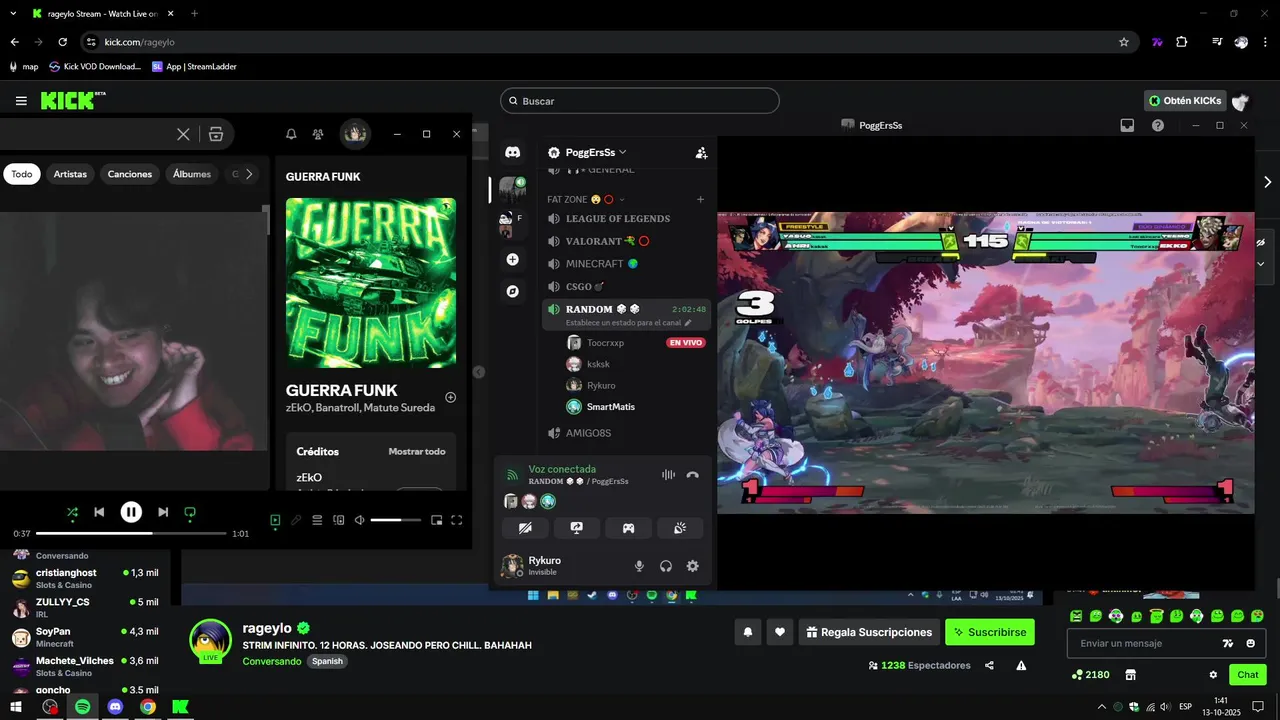Toggle Discord microphone mute

(x=639, y=566)
